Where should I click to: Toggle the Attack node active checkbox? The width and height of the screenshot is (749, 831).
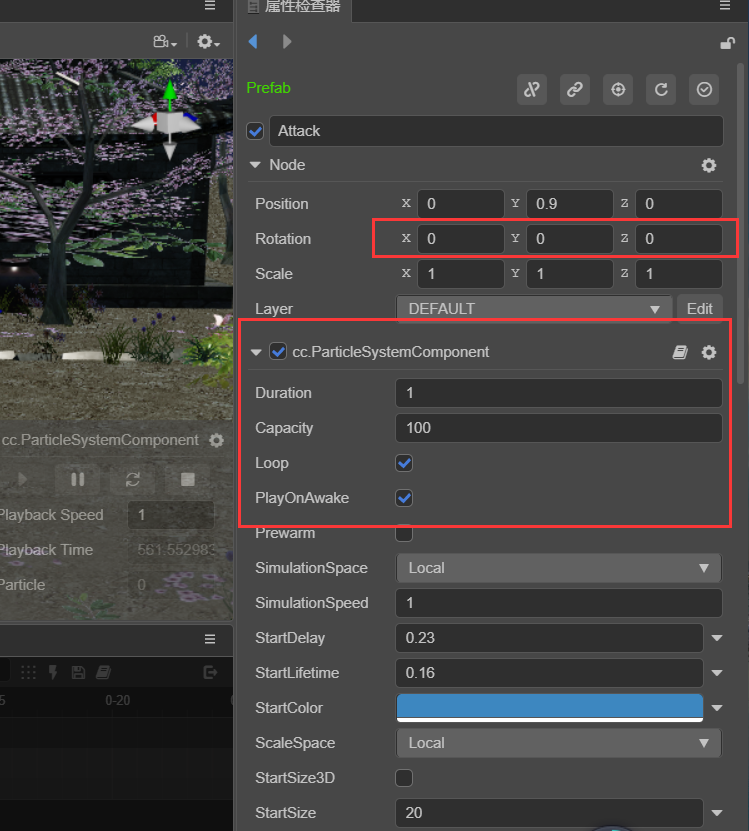(255, 131)
